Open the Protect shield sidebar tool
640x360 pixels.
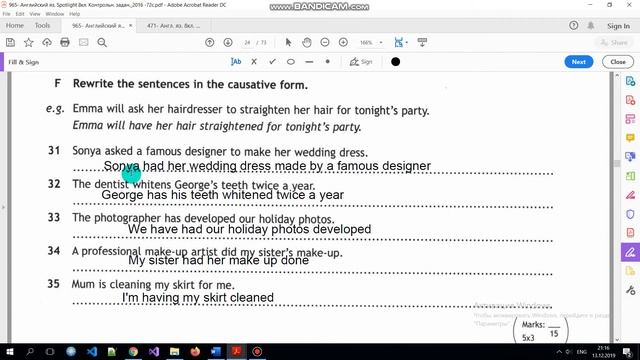pos(630,214)
